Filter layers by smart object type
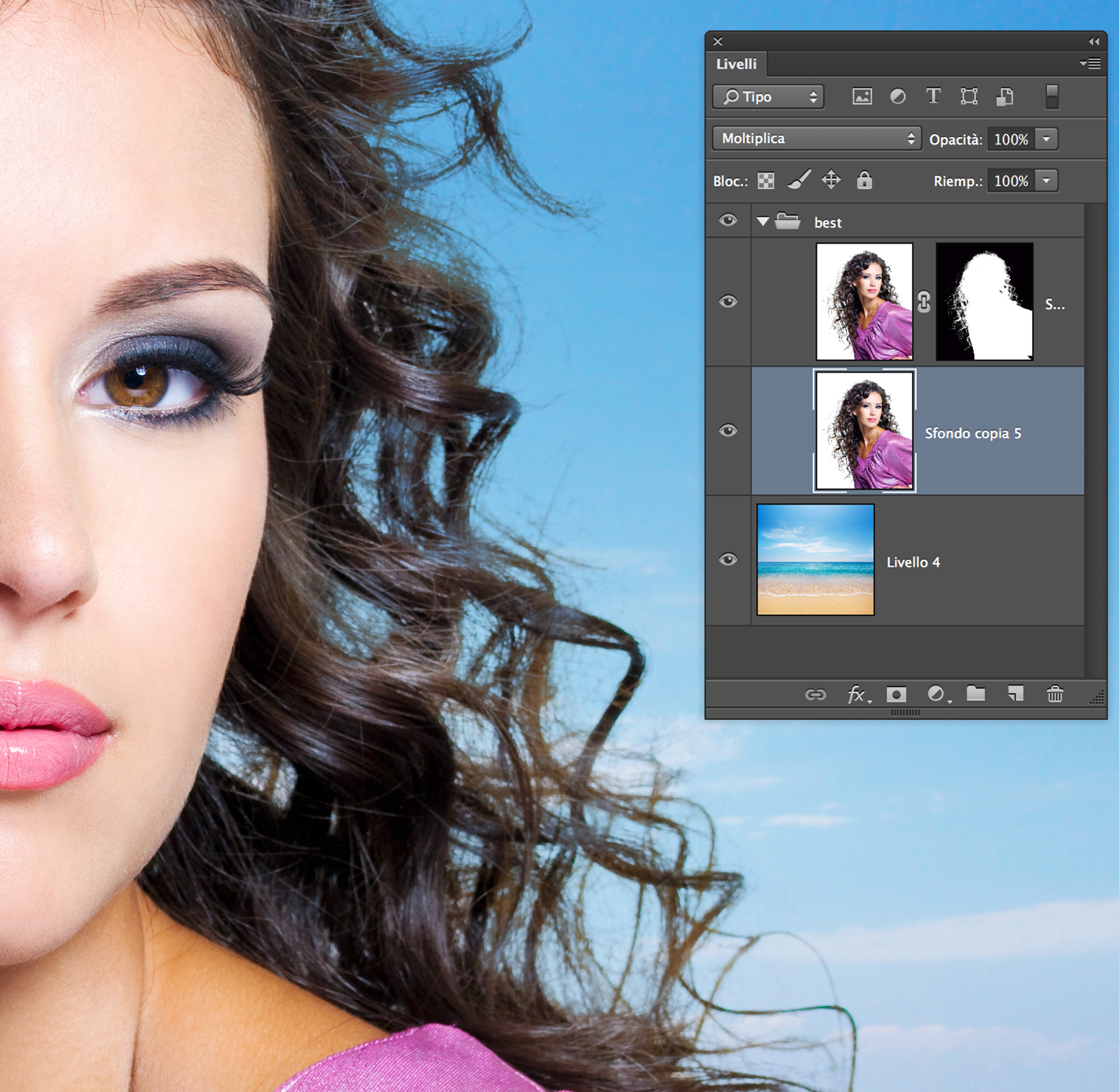 (x=1005, y=96)
